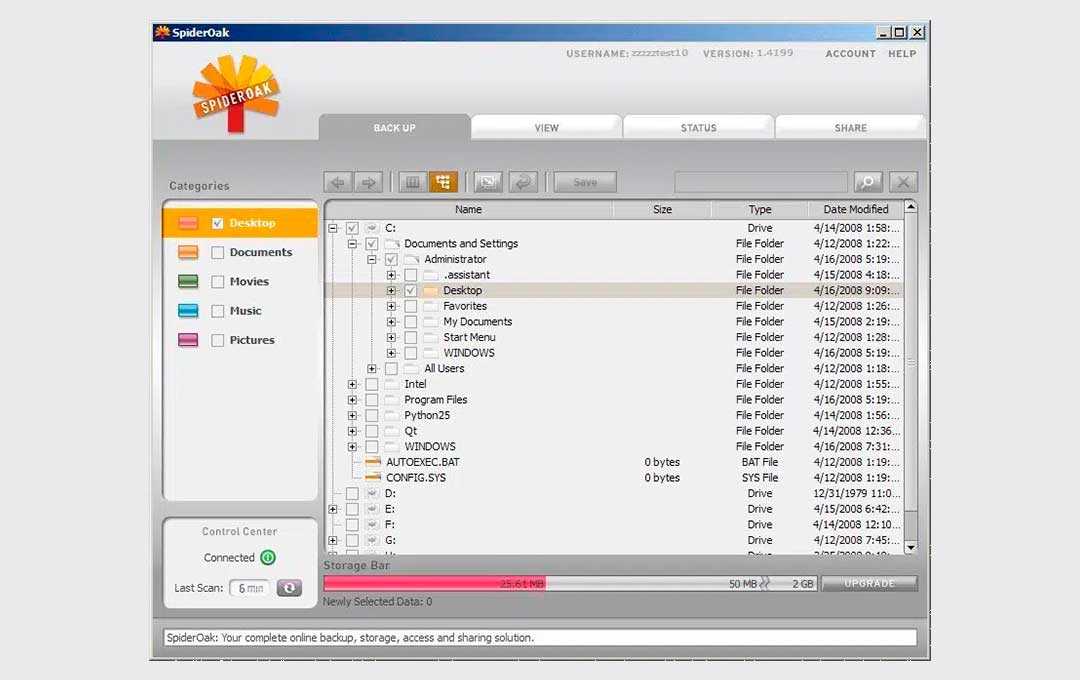Sort by the Type column header

(x=760, y=209)
